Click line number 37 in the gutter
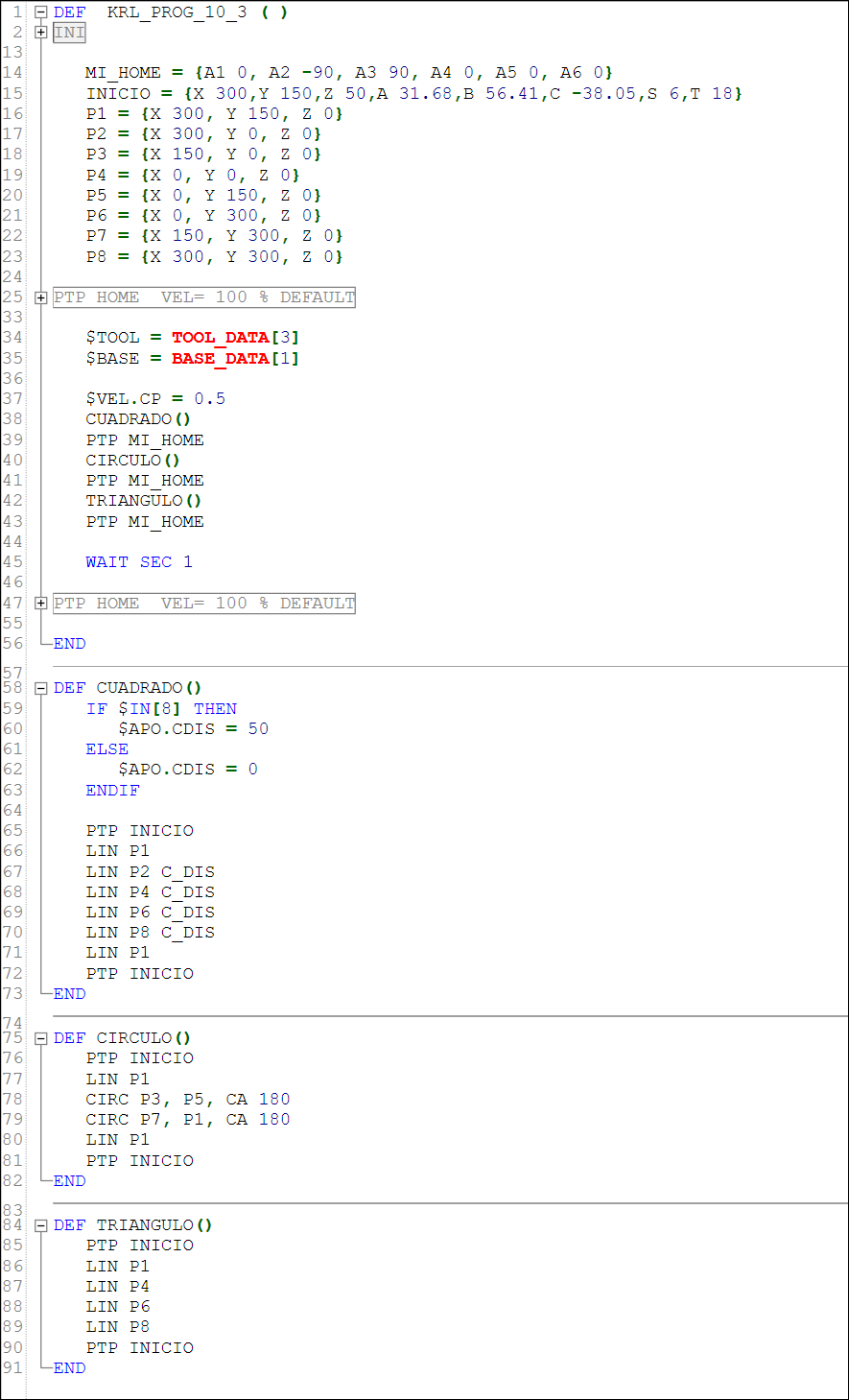Viewport: 849px width, 1400px height. (x=12, y=399)
